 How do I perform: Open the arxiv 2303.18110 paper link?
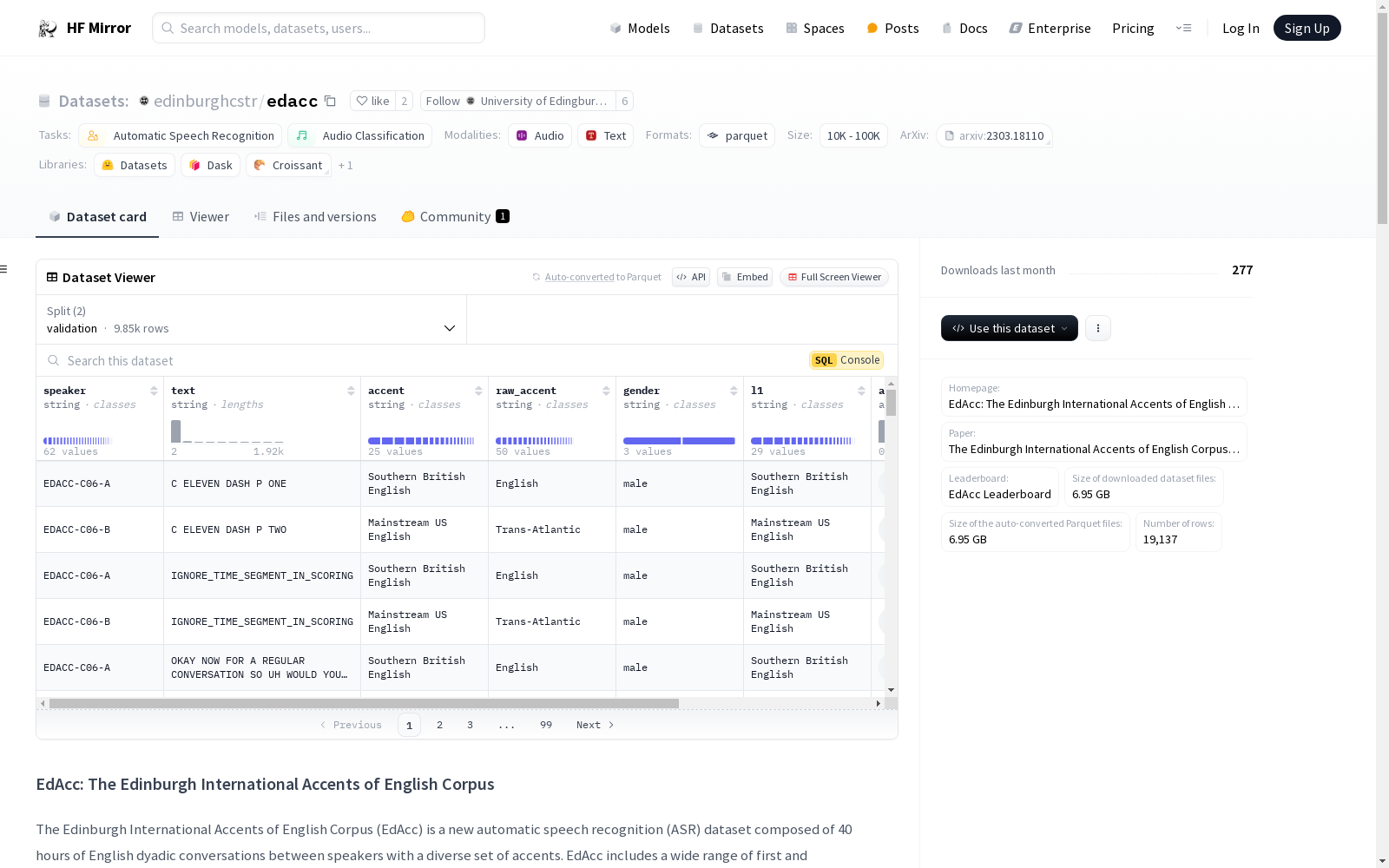point(994,135)
